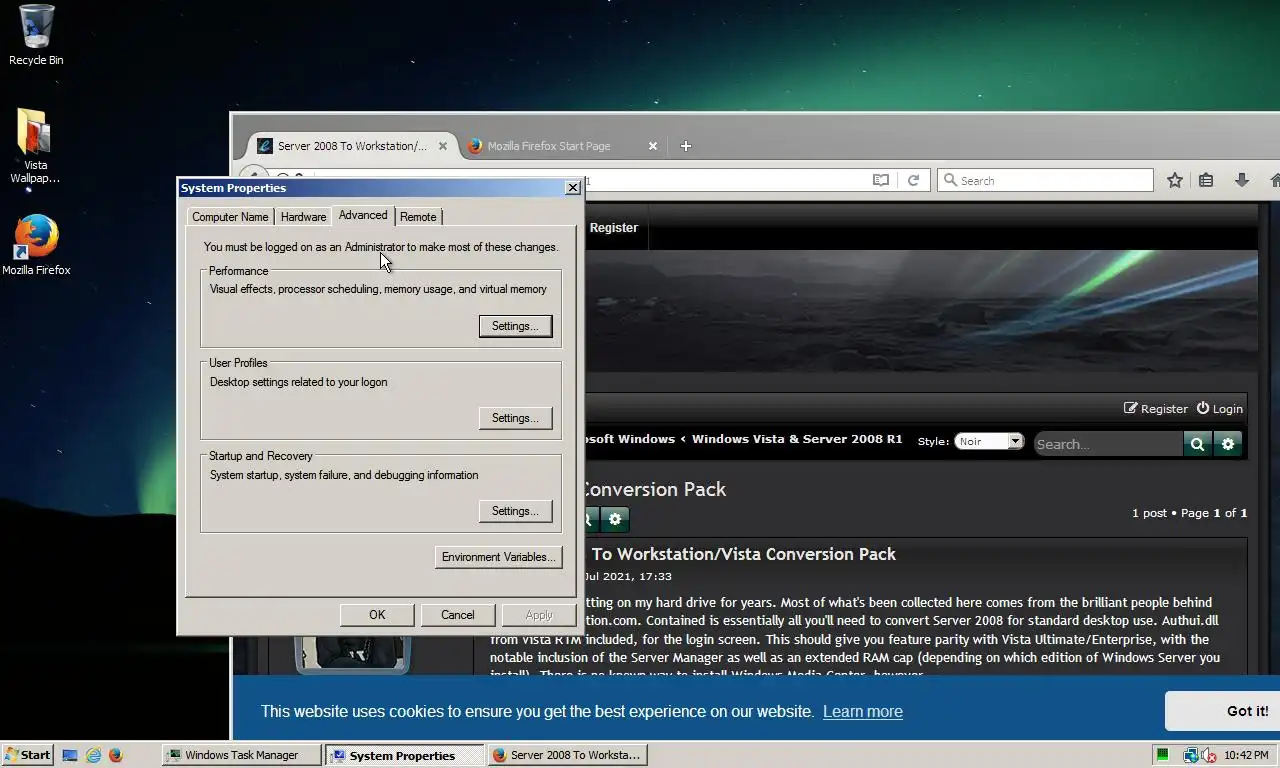1280x768 pixels.
Task: Close the Server 2008 To Workstation tab
Action: pyautogui.click(x=443, y=146)
